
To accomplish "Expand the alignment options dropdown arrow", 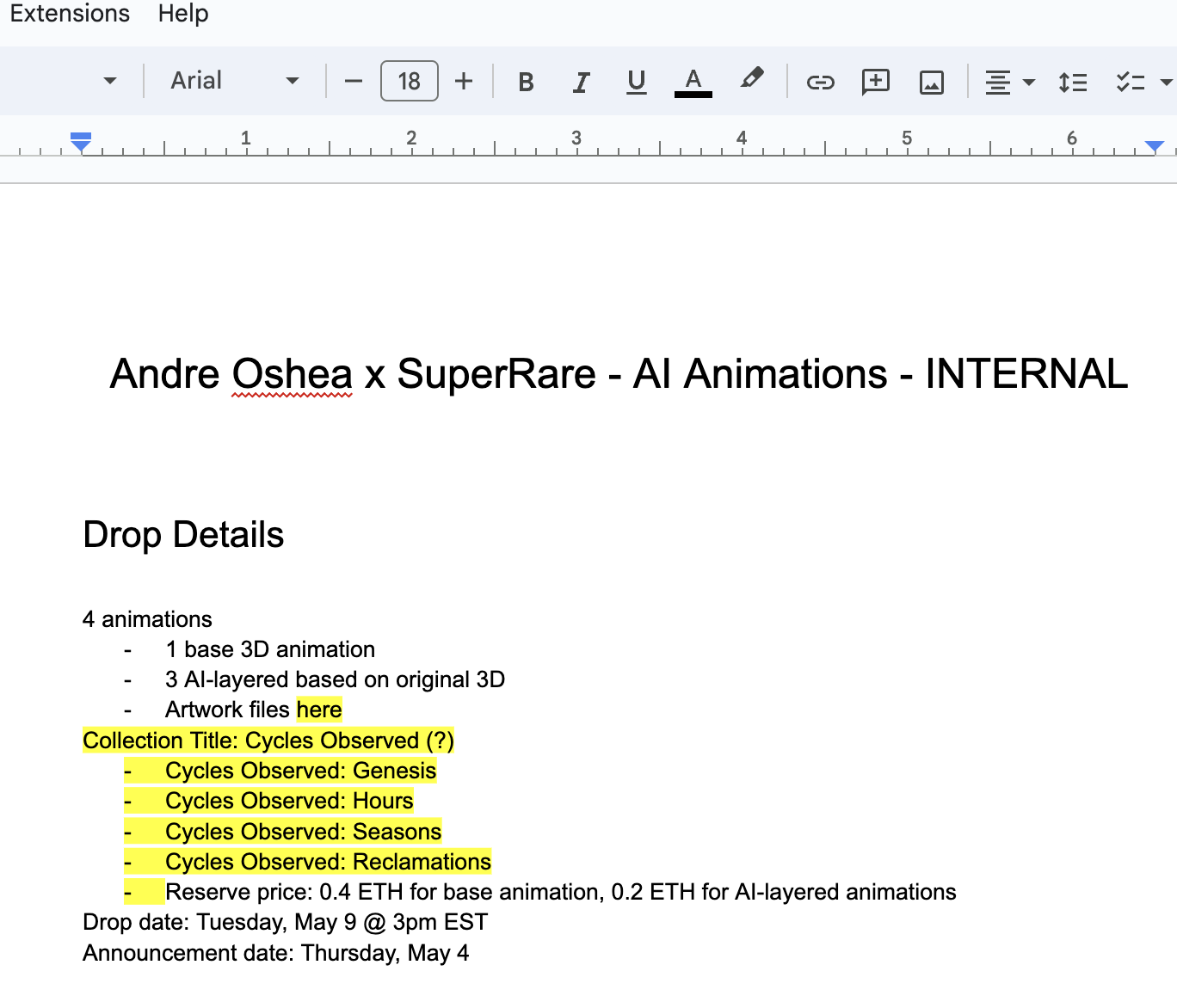I will [1029, 83].
